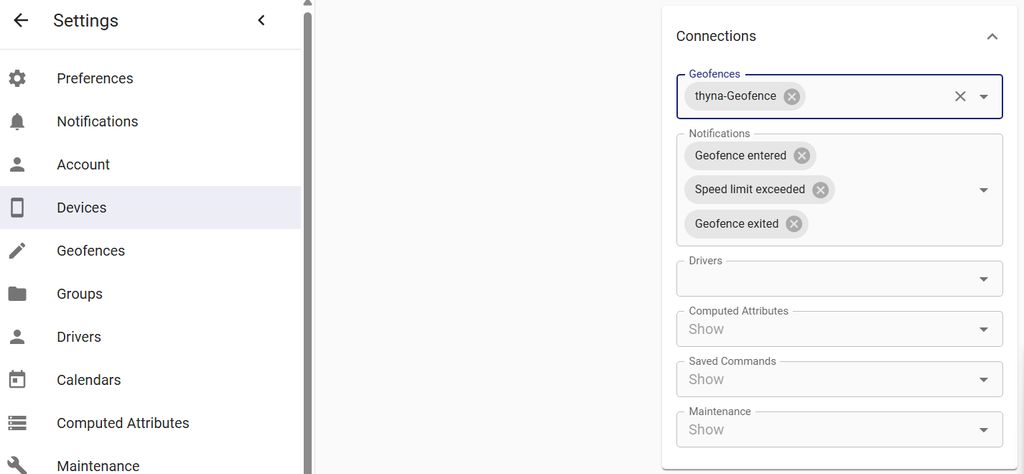Clear all selections in the Geofences field

(x=960, y=97)
